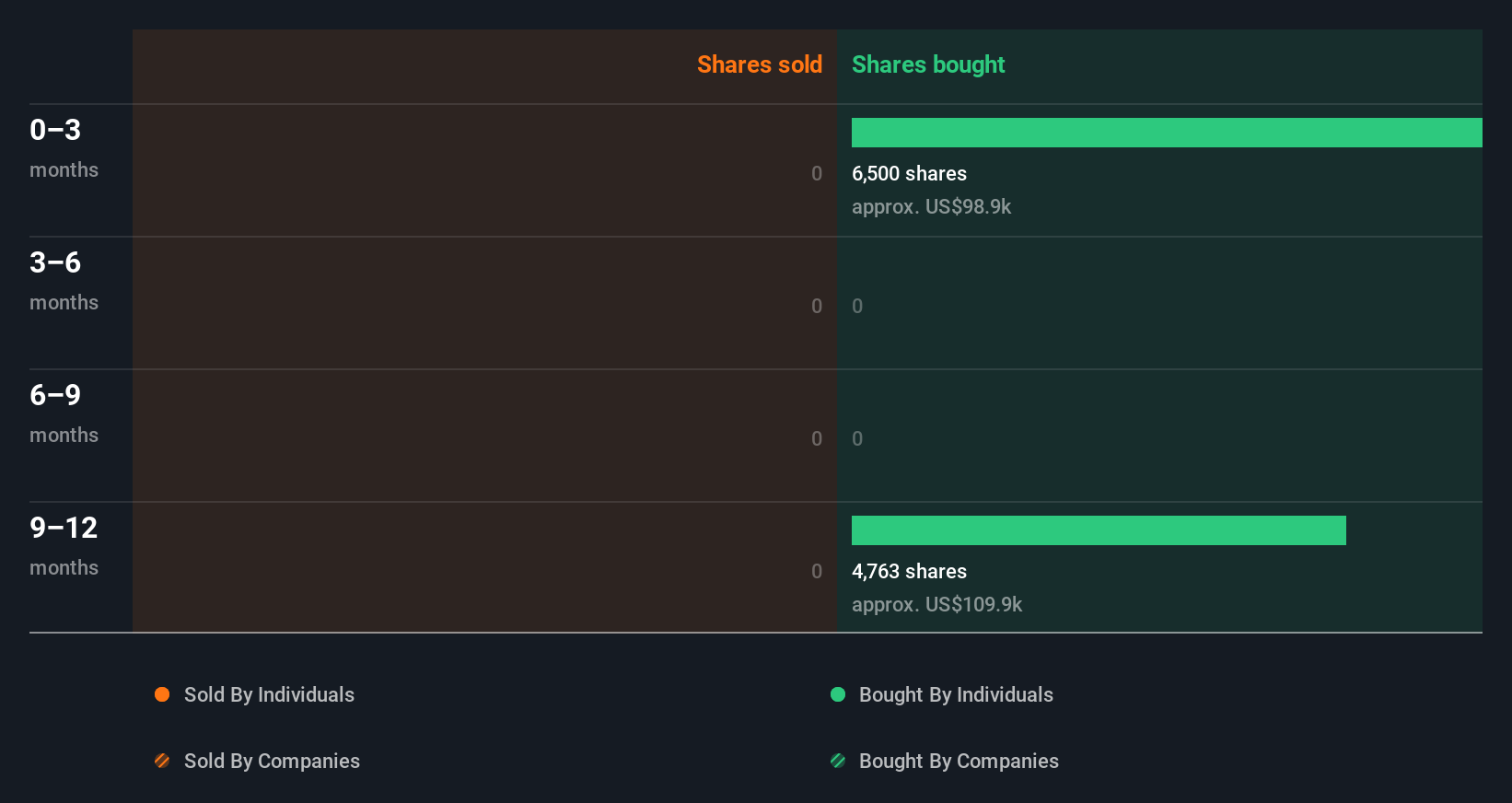Click the "6,500 shares" value text
Viewport: 1512px width, 803px height.
pyautogui.click(x=909, y=173)
